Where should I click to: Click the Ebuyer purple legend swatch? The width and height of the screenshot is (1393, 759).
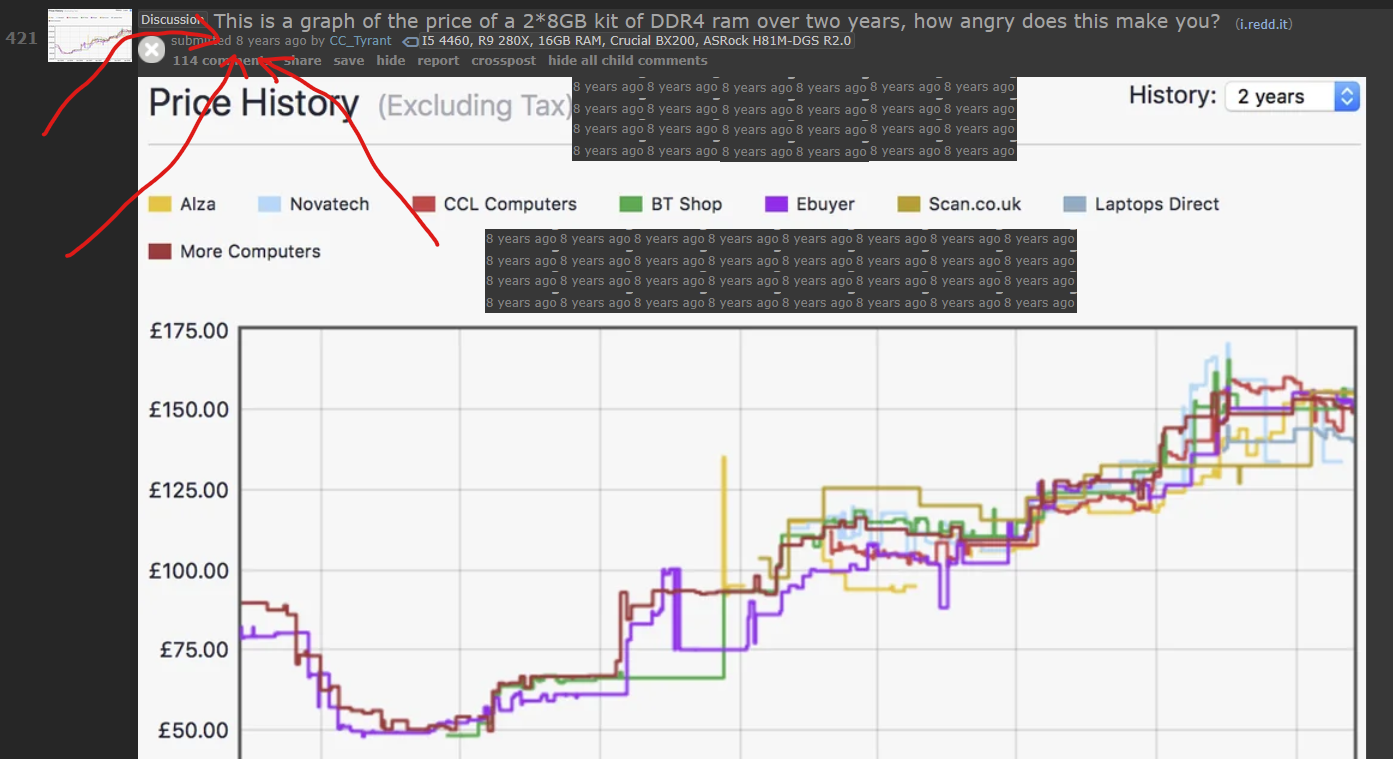click(777, 204)
